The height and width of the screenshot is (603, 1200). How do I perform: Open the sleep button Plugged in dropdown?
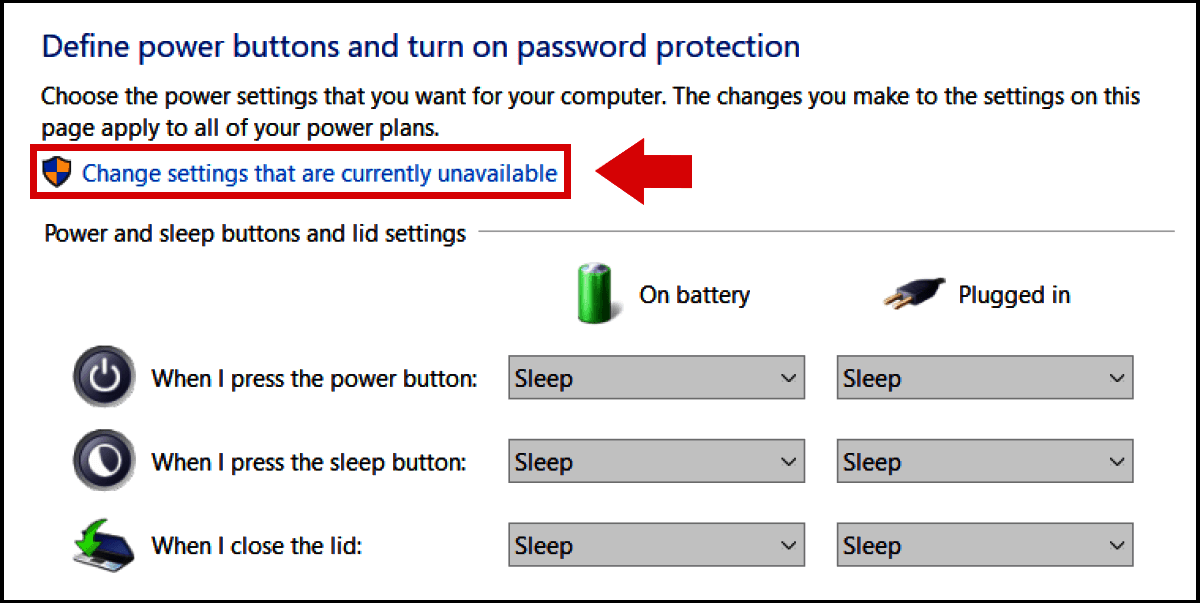[x=984, y=461]
